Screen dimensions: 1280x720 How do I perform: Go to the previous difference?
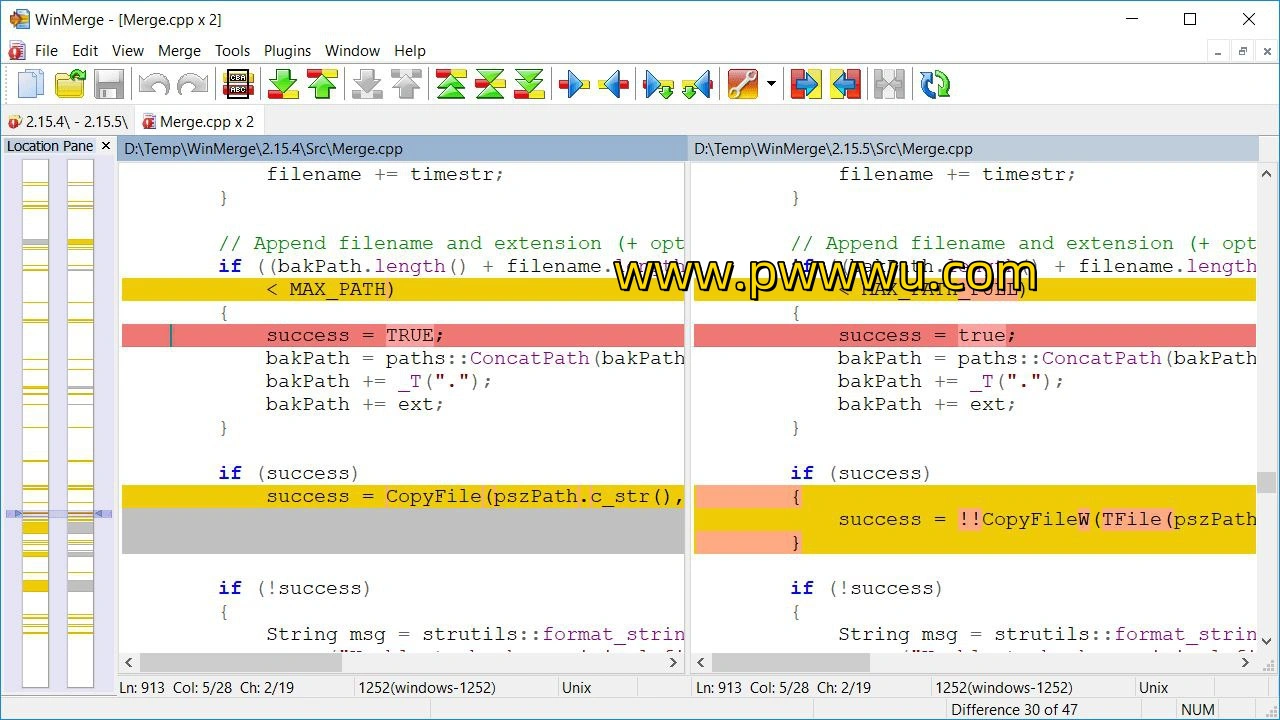322,84
